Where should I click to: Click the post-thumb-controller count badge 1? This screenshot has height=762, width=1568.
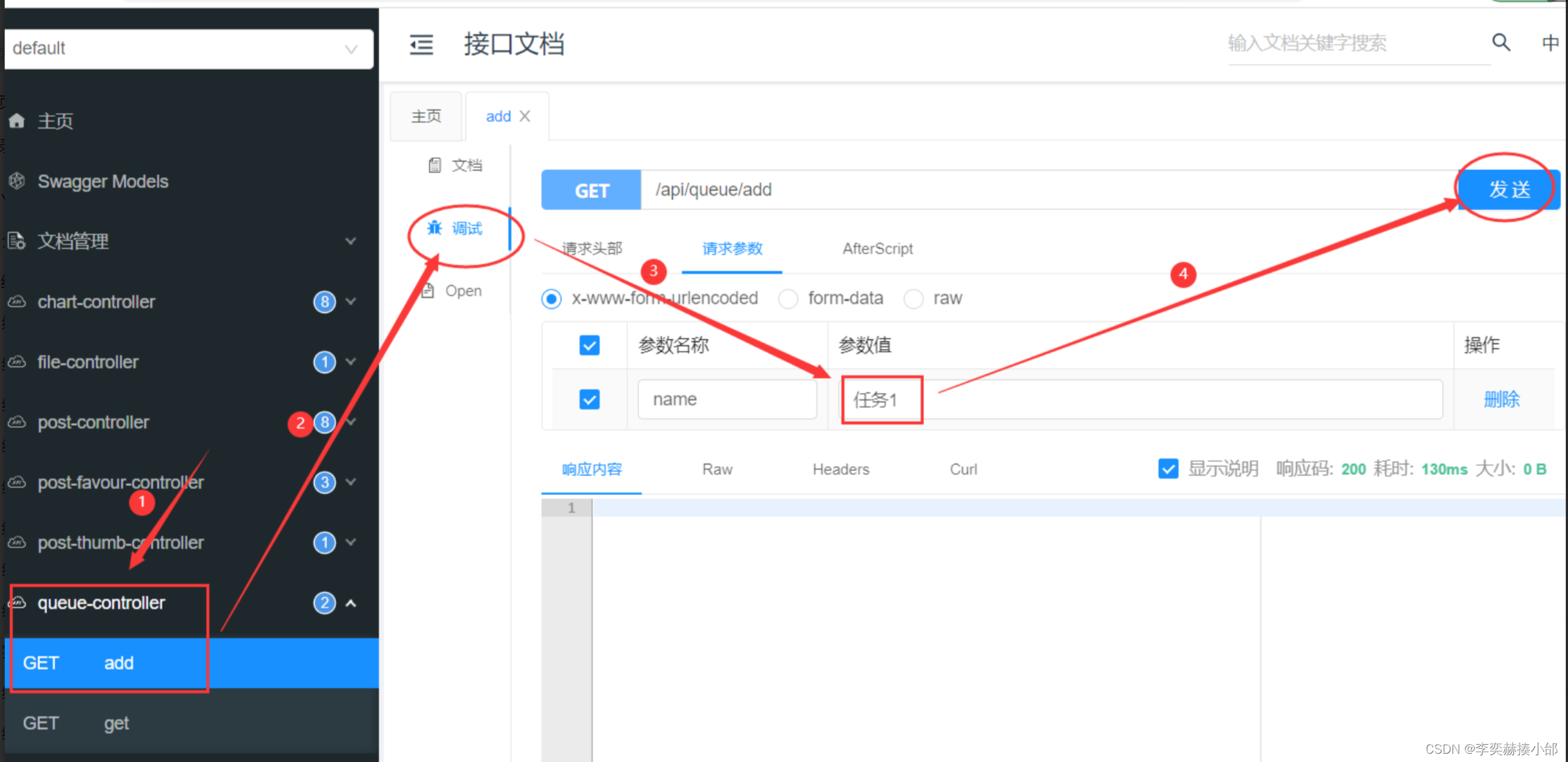pos(324,542)
